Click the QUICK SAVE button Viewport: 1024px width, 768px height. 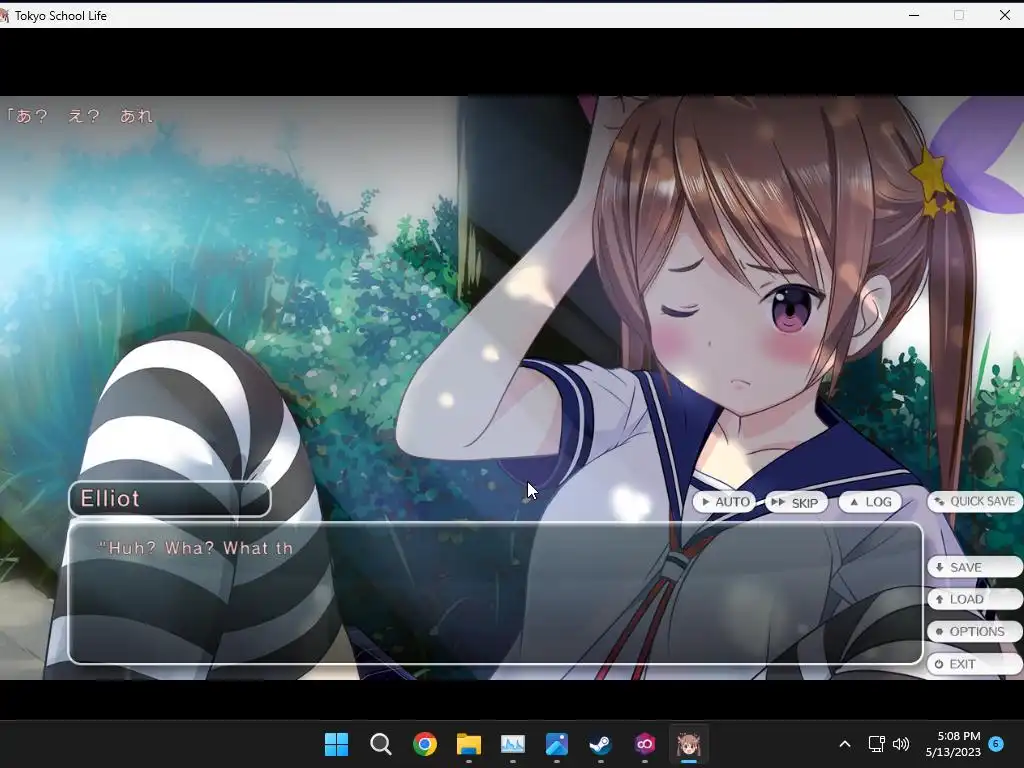pyautogui.click(x=975, y=502)
